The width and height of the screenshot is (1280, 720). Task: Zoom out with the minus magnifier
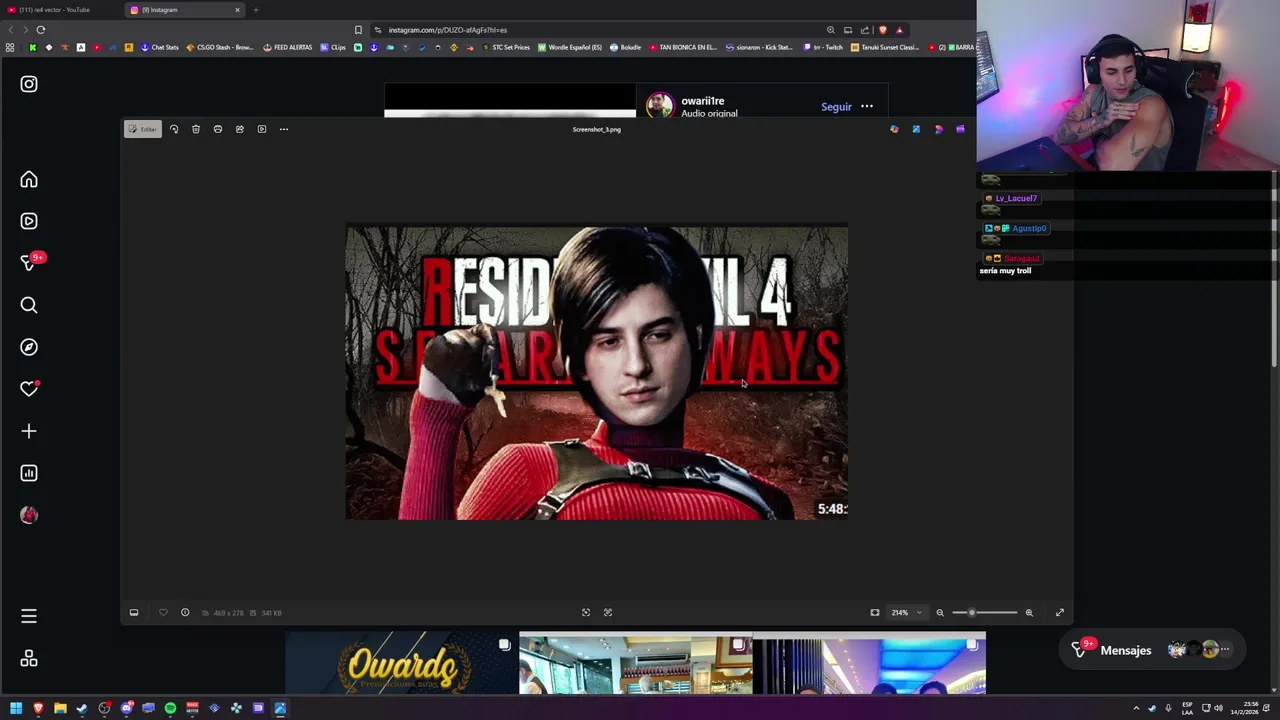tap(940, 612)
